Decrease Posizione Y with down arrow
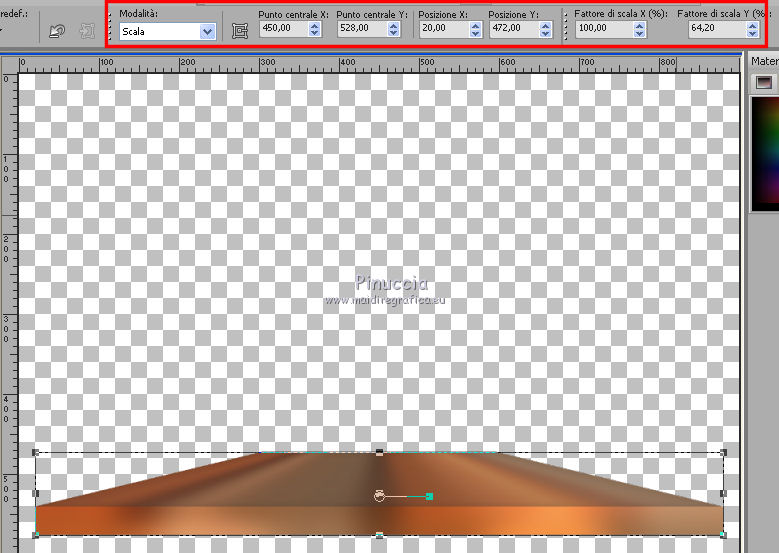Viewport: 779px width, 553px height. 545,33
